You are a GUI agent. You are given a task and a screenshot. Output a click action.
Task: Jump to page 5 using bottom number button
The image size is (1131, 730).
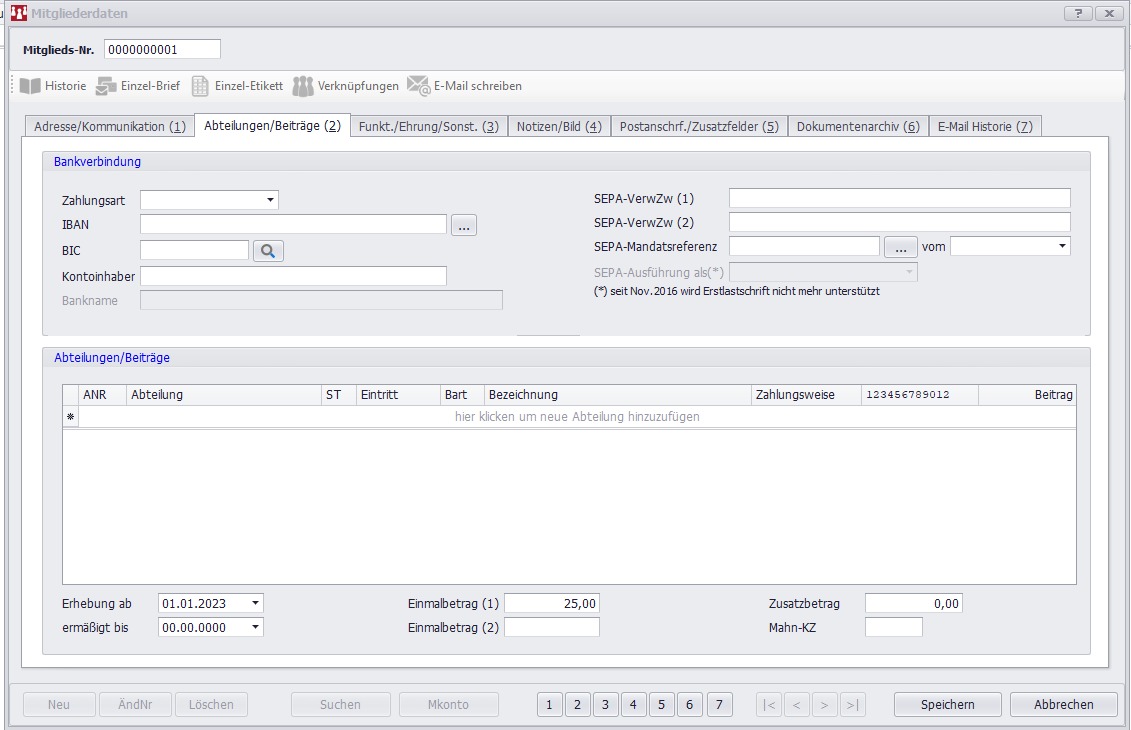[661, 704]
